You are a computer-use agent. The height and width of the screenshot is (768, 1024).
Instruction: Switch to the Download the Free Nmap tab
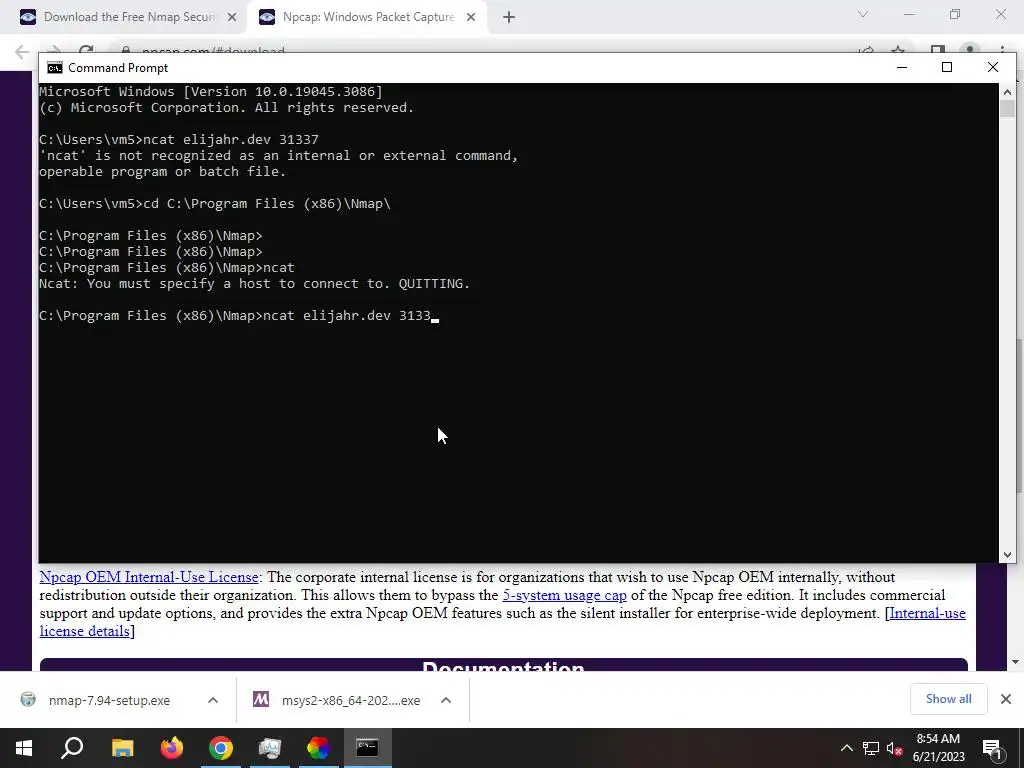[x=121, y=17]
